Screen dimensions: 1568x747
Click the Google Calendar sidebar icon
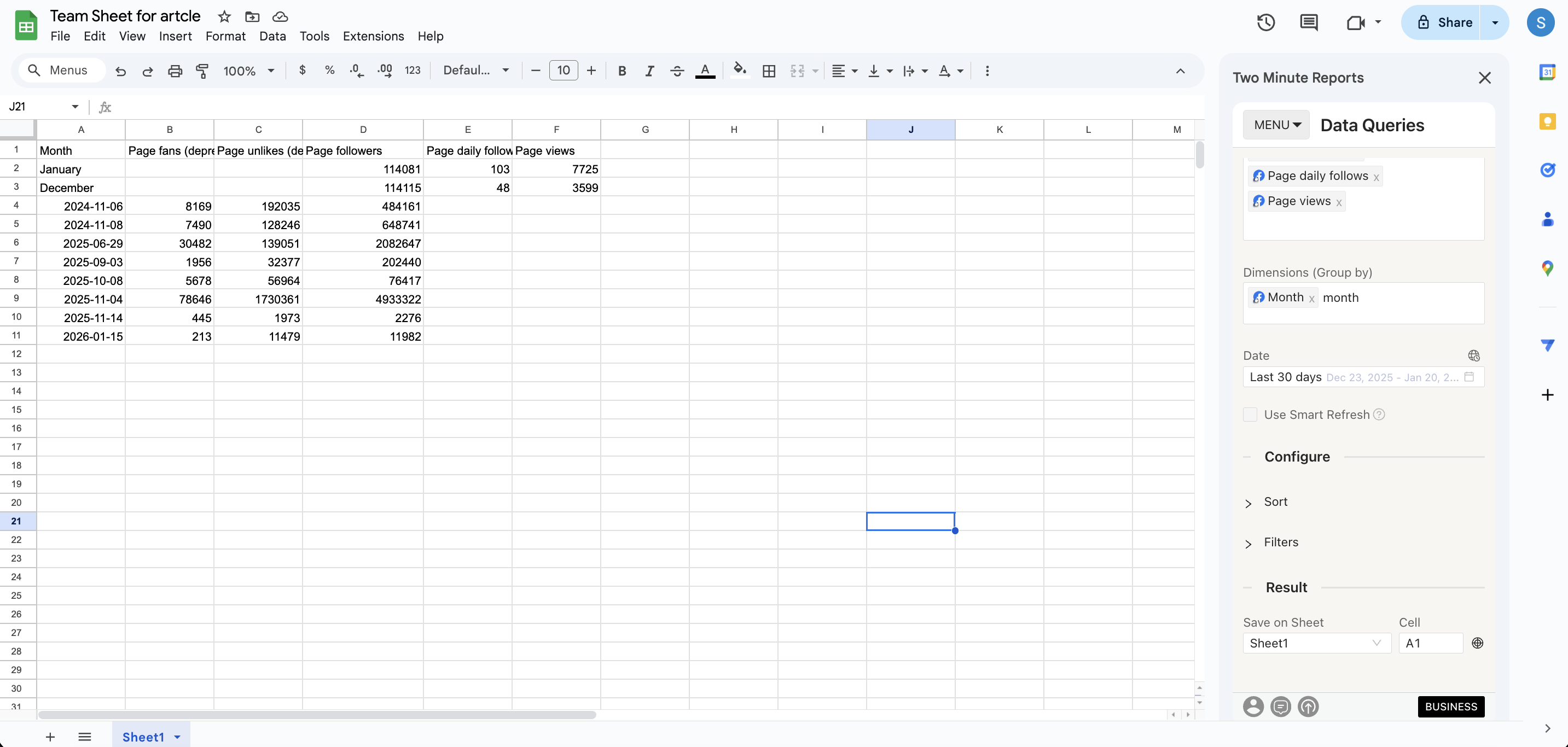[1547, 72]
